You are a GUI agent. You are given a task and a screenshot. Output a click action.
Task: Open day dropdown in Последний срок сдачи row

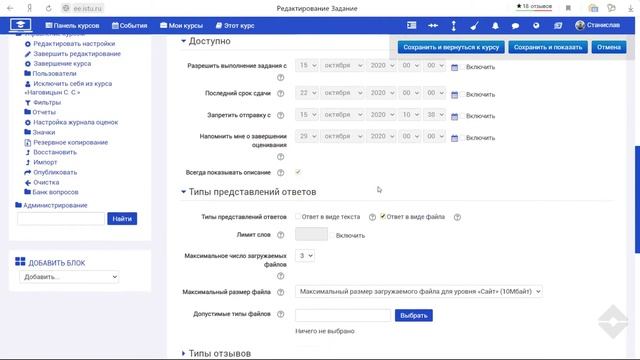(307, 93)
